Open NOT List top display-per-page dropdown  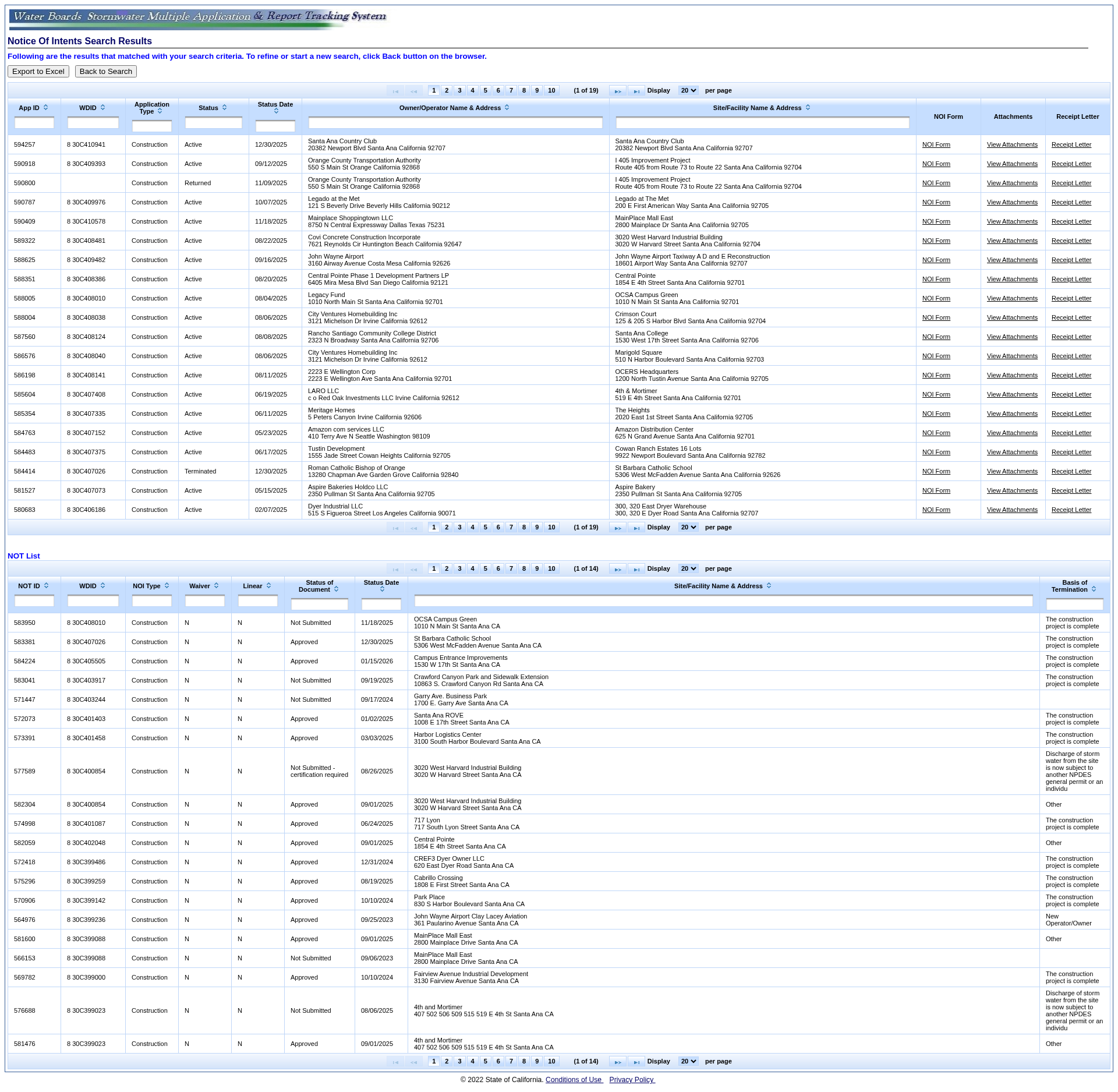tap(688, 569)
